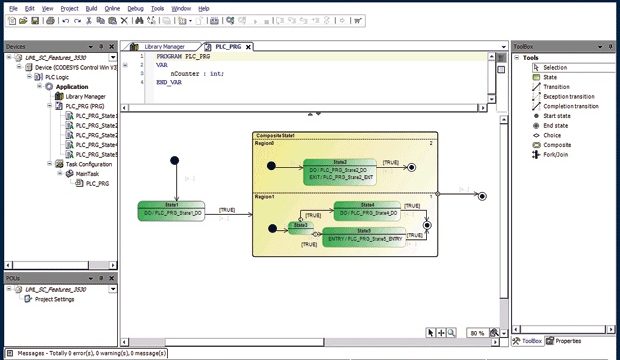Collapse the Application tree node

pos(40,86)
